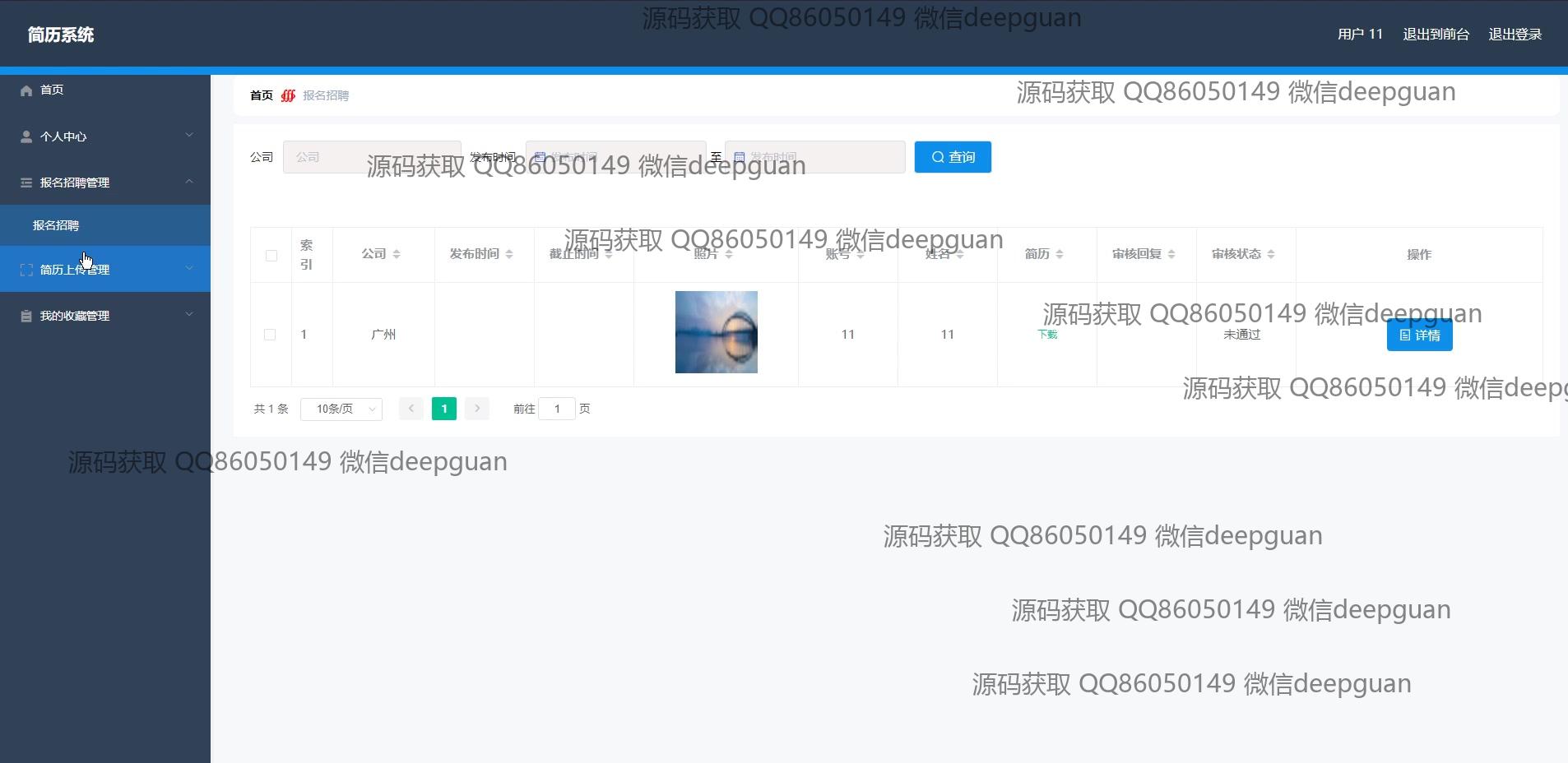
Task: Click the clipboard icon beside 我的收藏管理
Action: 26,316
